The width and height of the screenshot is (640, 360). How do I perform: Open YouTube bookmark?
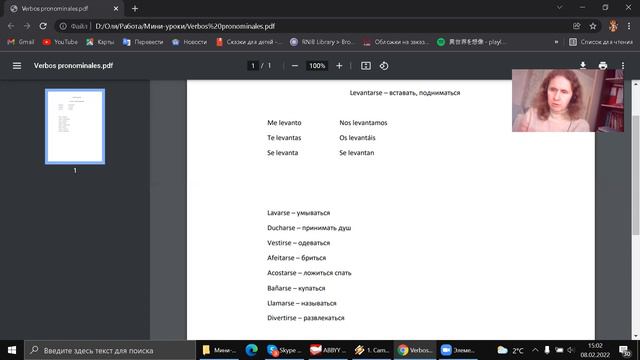(60, 42)
